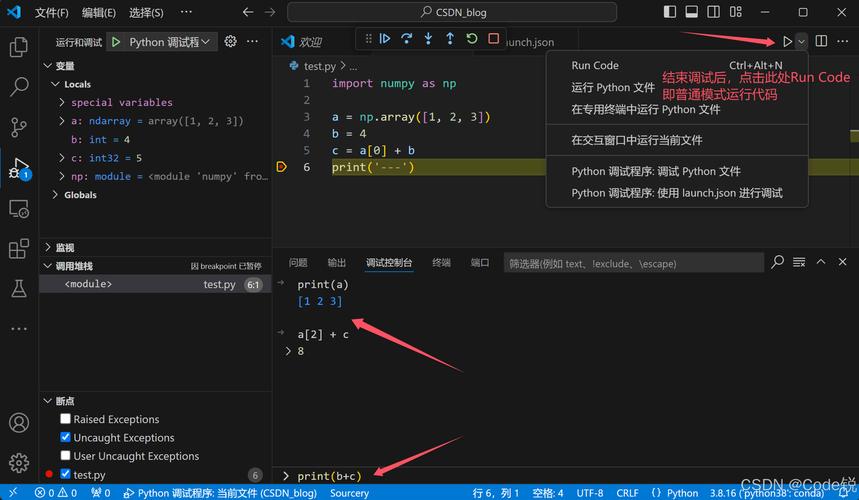Click the debug Step Over icon

click(x=406, y=39)
